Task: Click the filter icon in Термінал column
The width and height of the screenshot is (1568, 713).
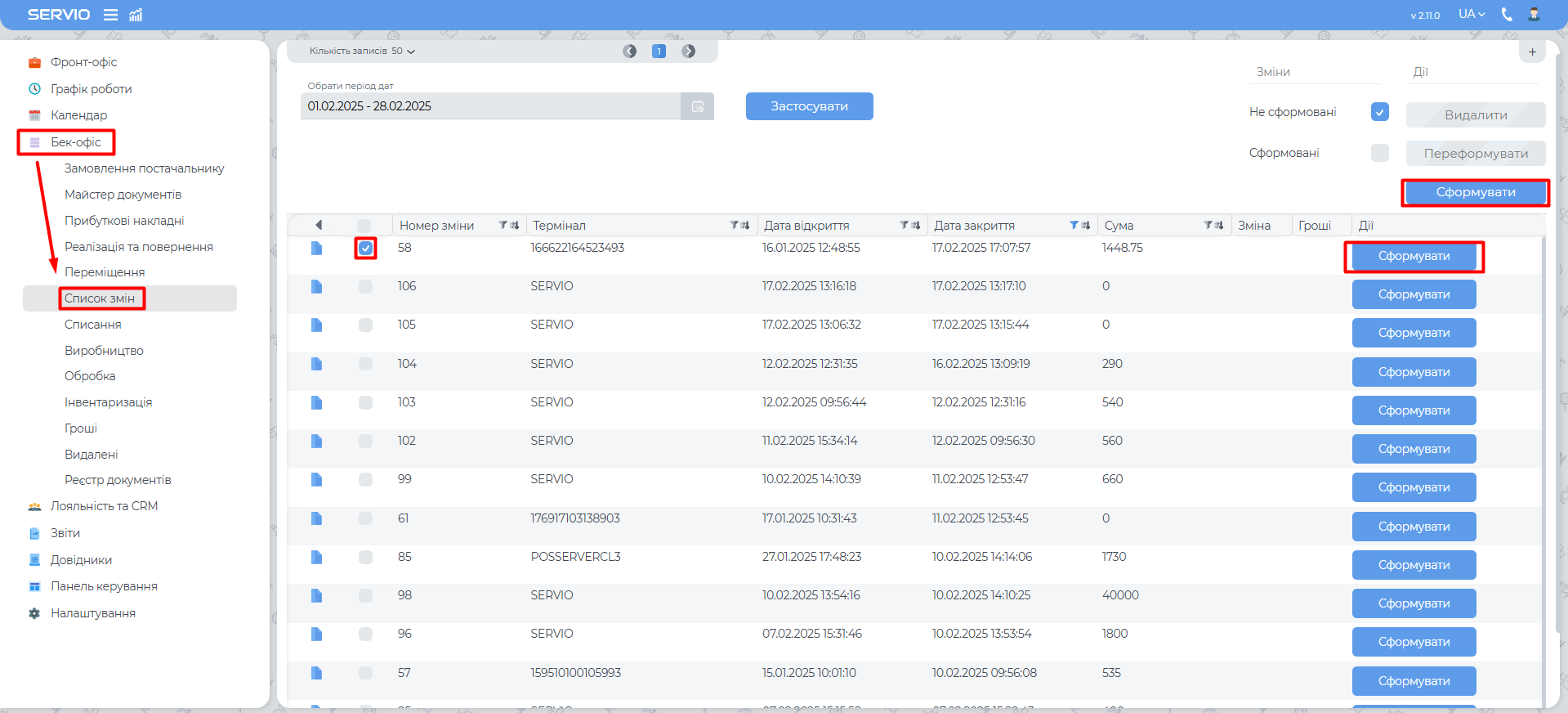Action: (735, 225)
